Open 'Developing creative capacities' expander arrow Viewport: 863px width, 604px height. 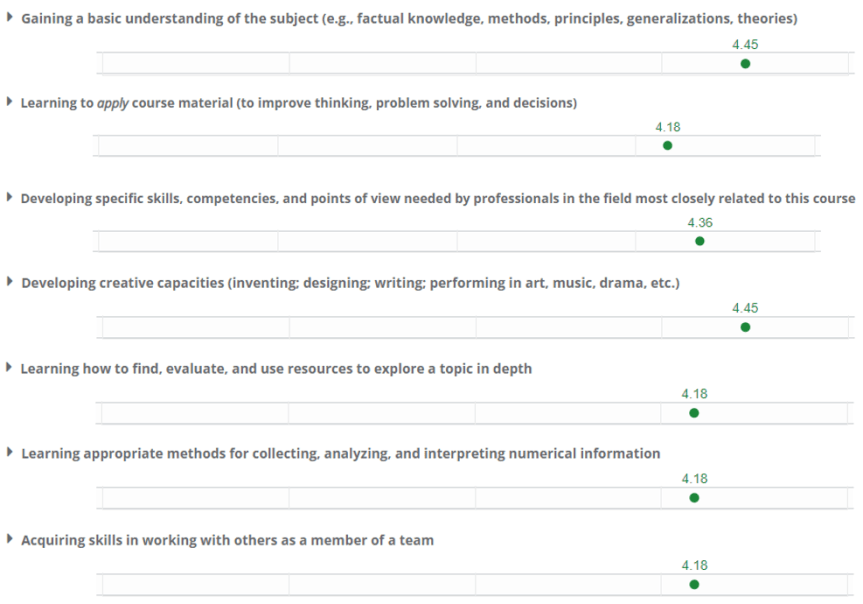tap(10, 283)
